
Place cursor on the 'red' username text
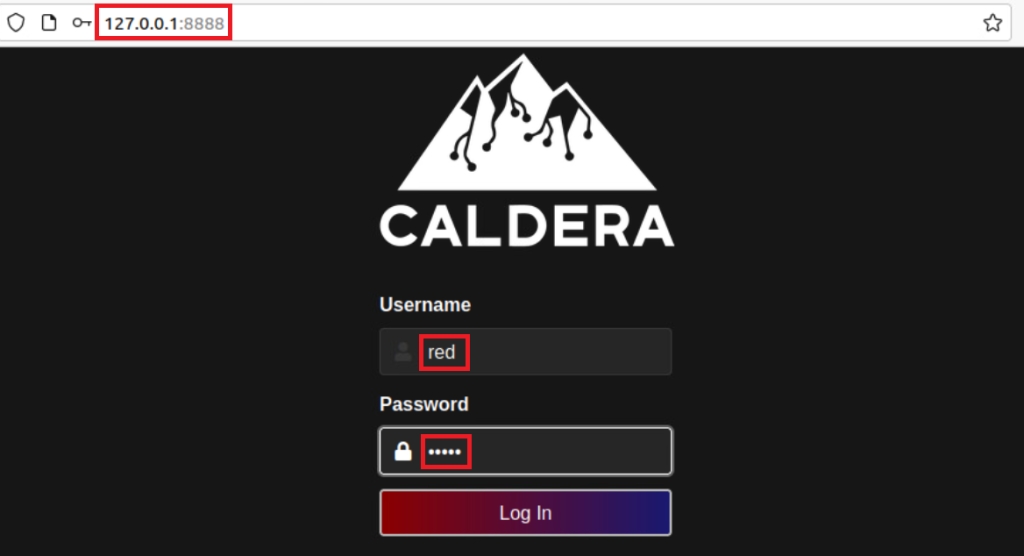(x=441, y=352)
